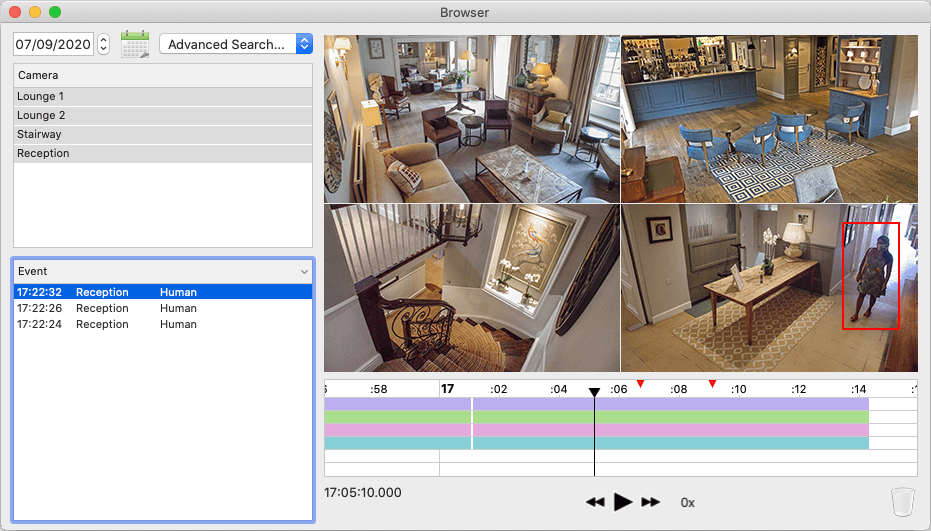Select the Reception camera row
Viewport: 931px width, 531px height.
click(162, 153)
